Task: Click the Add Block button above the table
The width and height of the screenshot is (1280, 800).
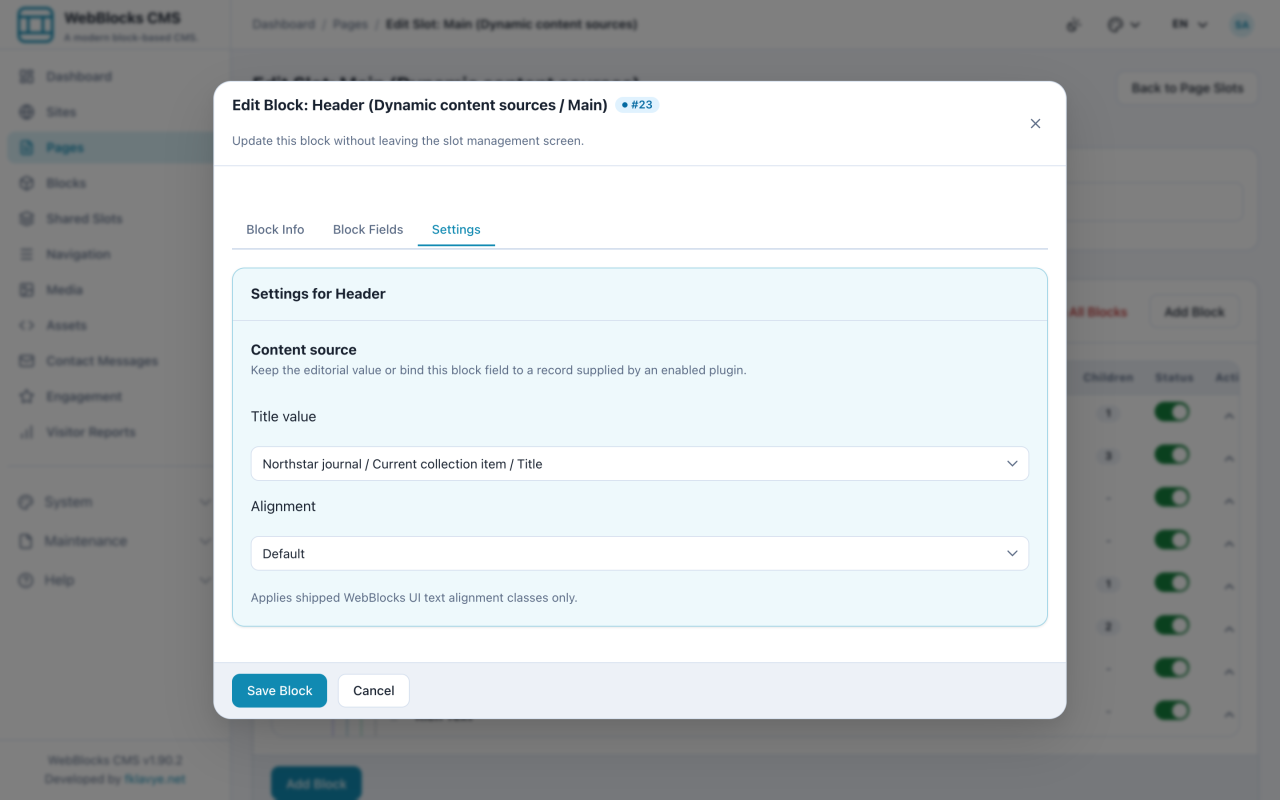Action: point(1194,312)
